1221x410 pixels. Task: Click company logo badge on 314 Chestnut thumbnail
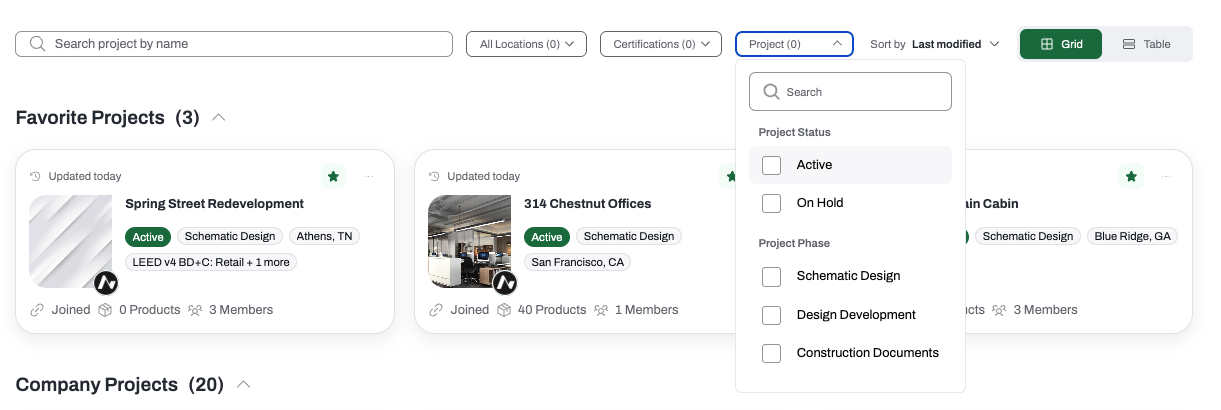click(x=505, y=283)
